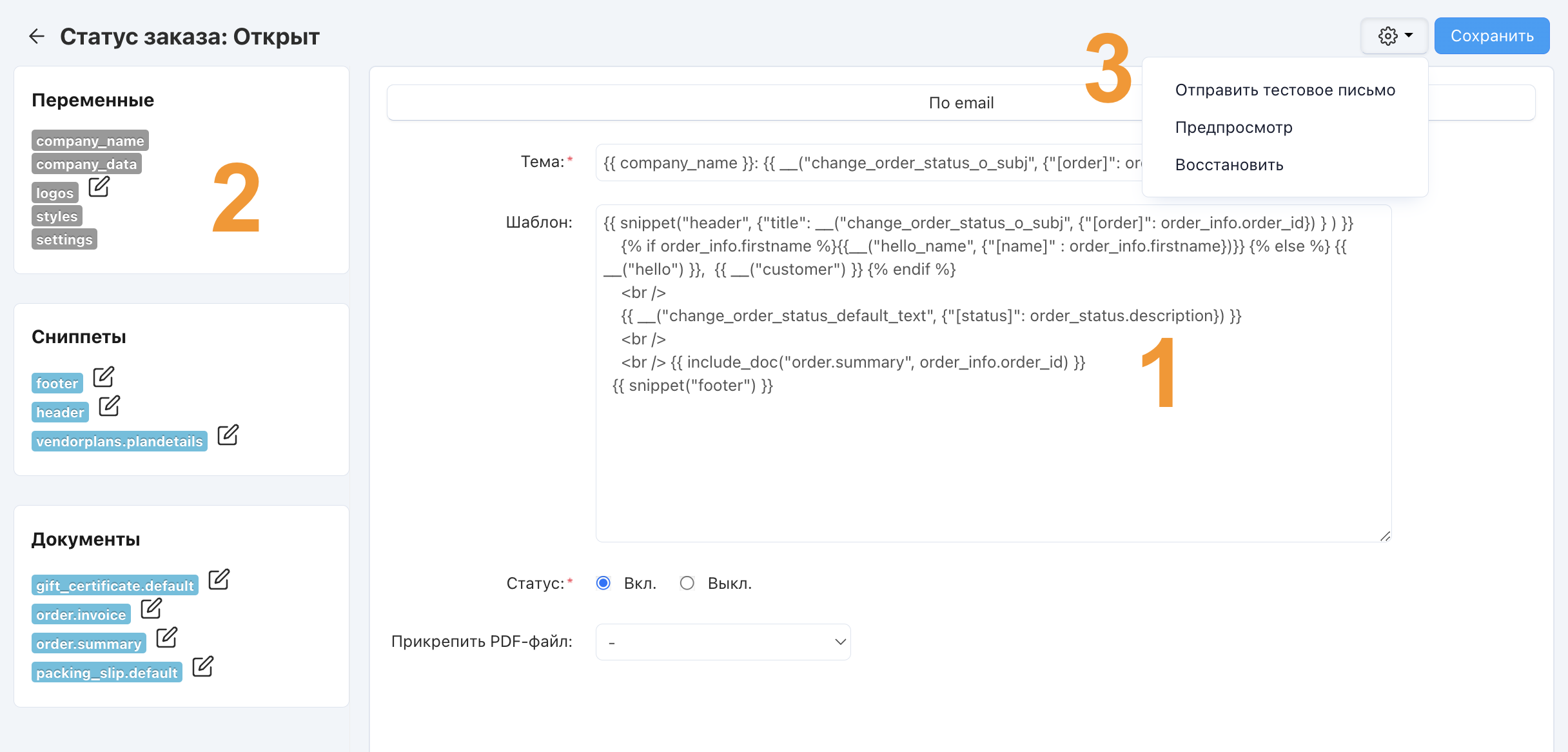Image resolution: width=1568 pixels, height=752 pixels.
Task: Select the Выкл. status radio
Action: 687,583
